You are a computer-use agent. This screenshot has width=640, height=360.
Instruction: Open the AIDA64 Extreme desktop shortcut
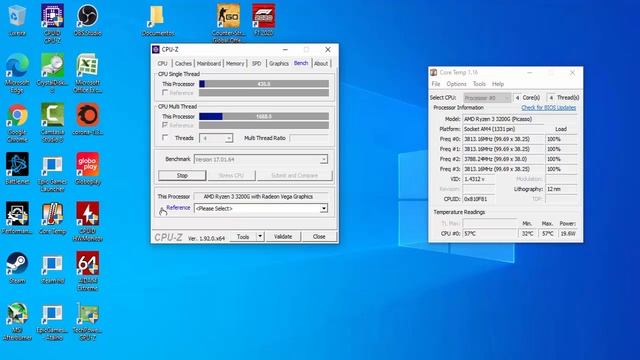tap(87, 271)
